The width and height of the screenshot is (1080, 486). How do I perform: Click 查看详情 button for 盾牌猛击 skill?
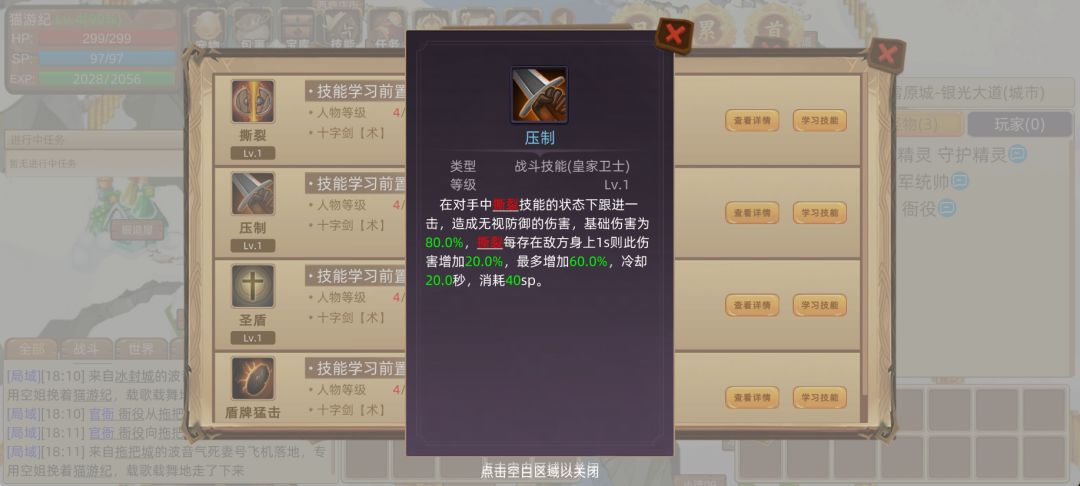pyautogui.click(x=752, y=397)
